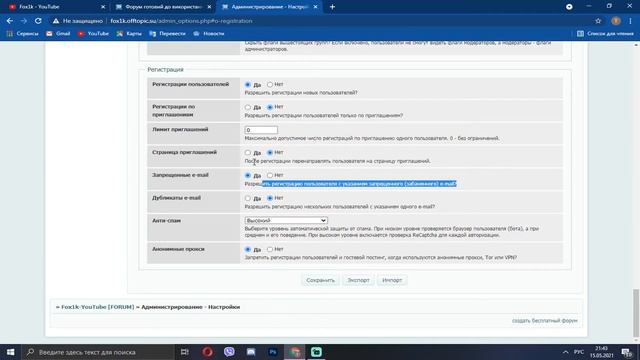Set Регистрации пользователей to Нет

tap(270, 84)
